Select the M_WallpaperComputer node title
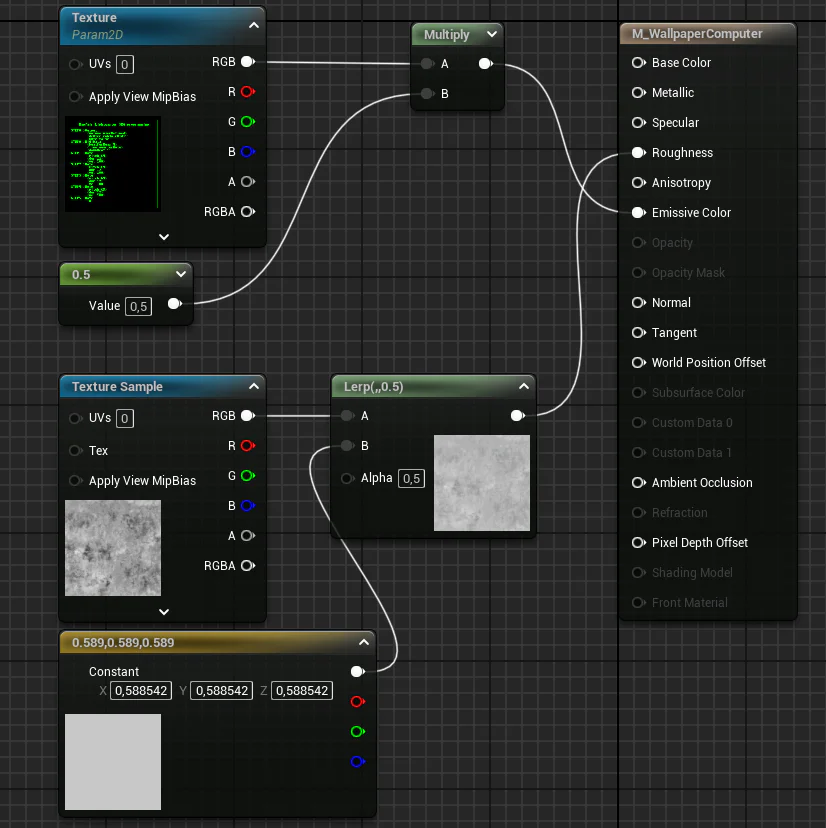 coord(697,34)
